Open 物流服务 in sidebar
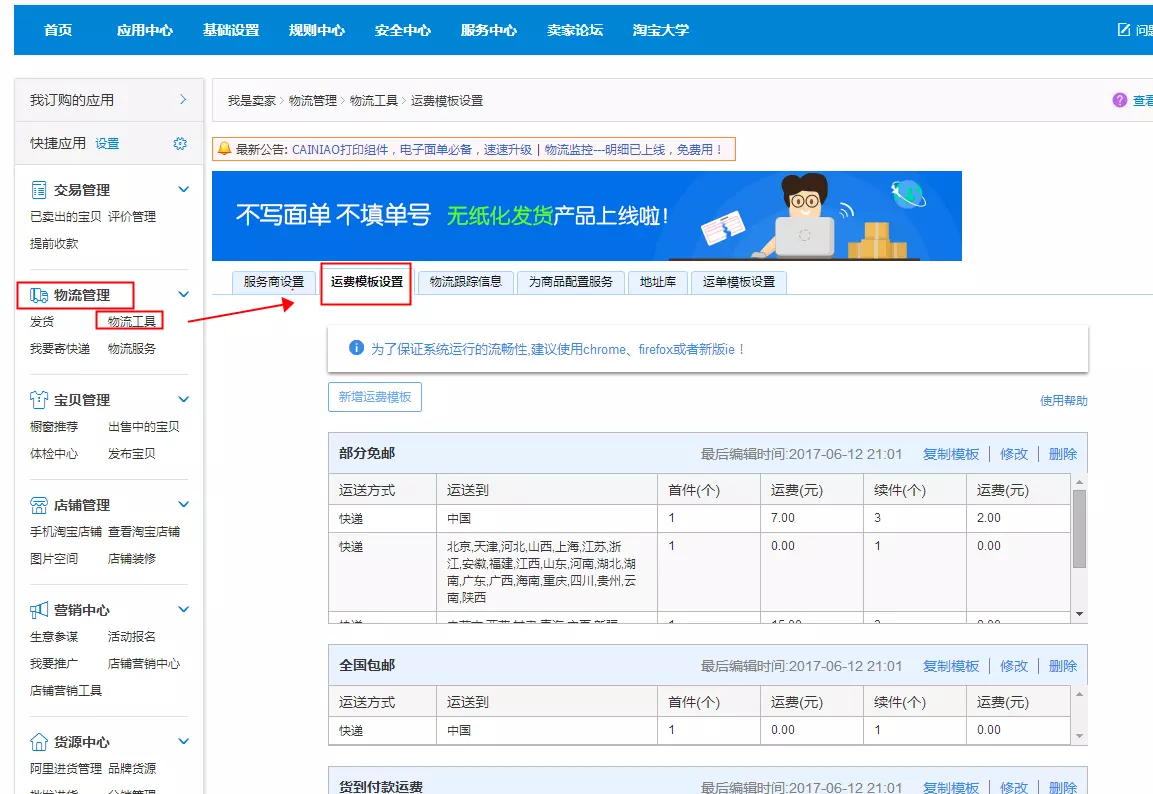 pos(132,348)
